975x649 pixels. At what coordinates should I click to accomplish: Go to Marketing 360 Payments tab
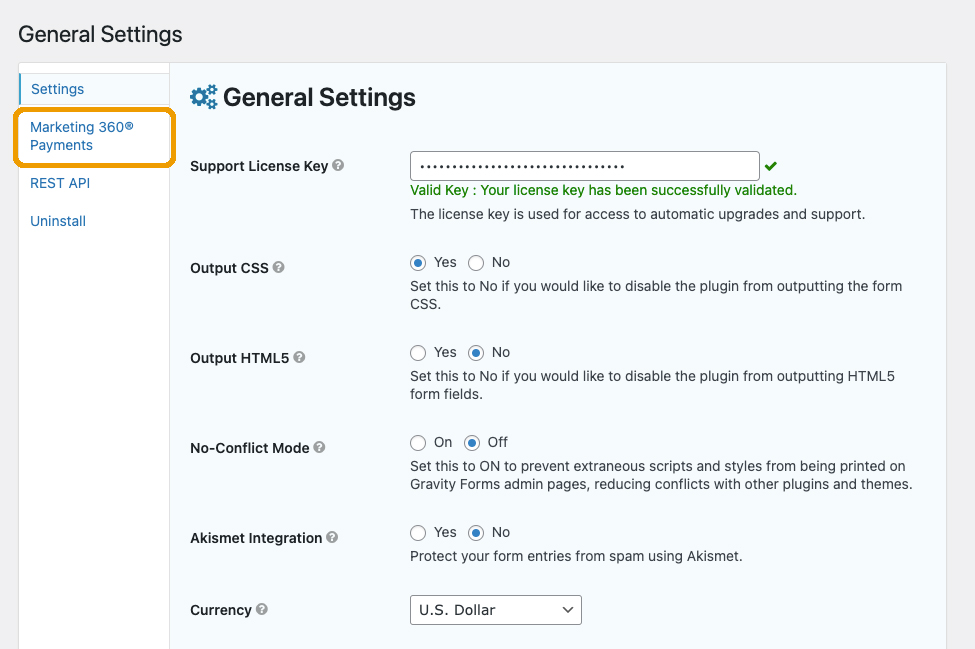[81, 136]
